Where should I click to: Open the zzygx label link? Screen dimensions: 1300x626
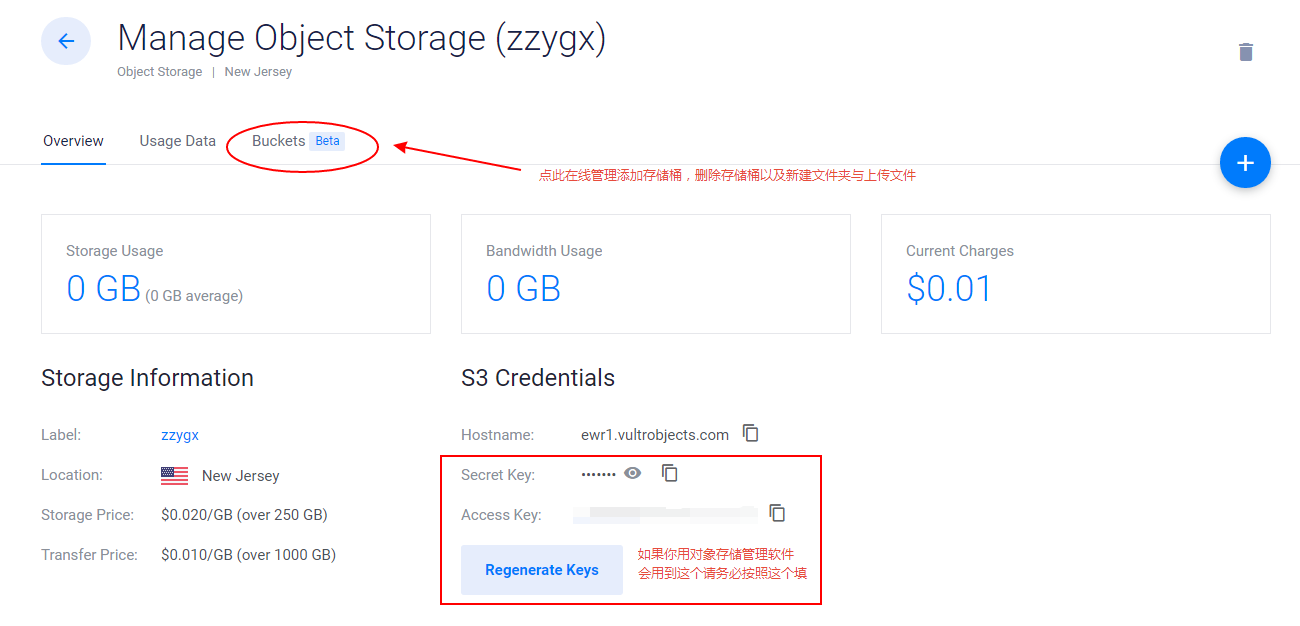point(180,435)
